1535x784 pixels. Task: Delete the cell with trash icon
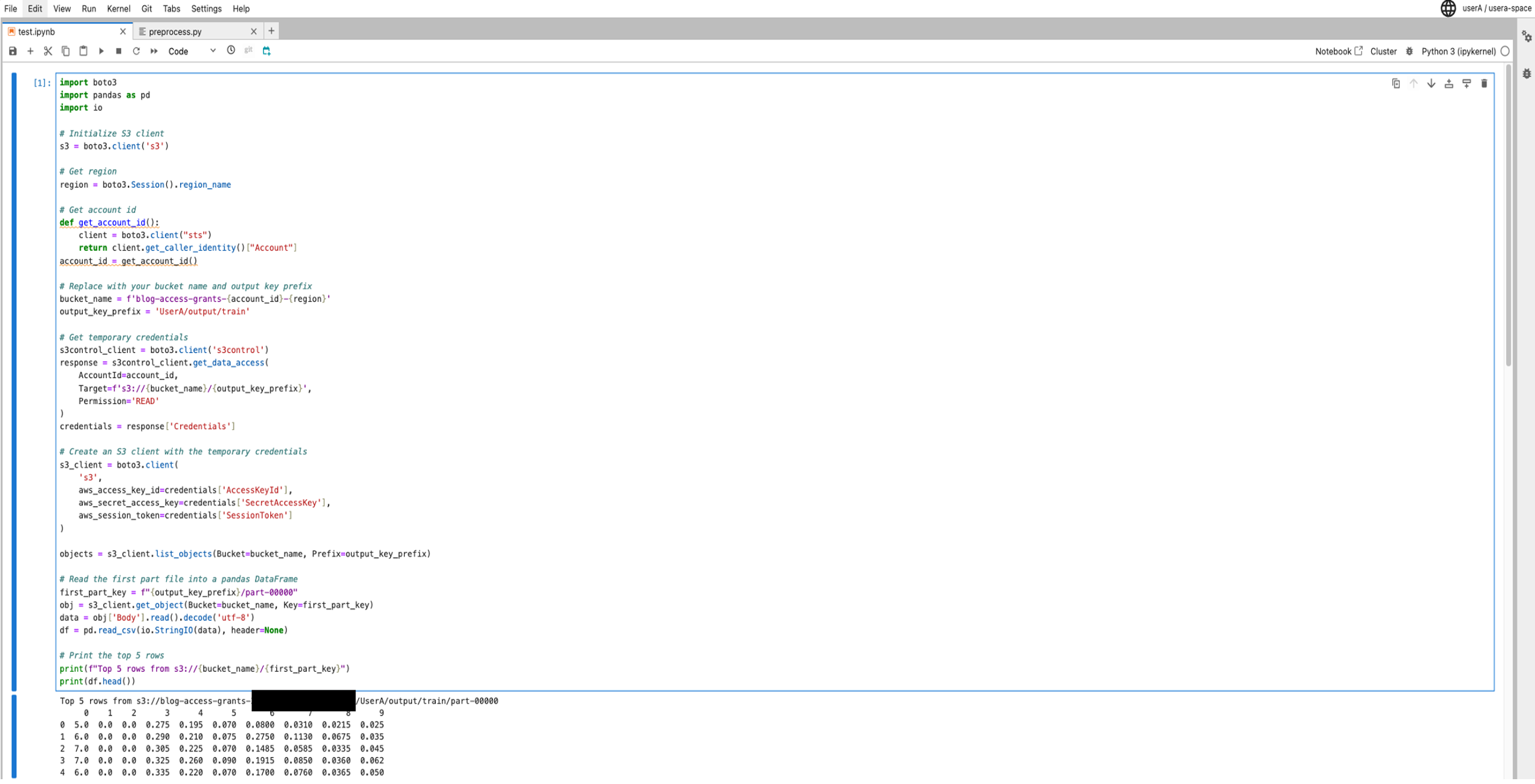coord(1484,83)
